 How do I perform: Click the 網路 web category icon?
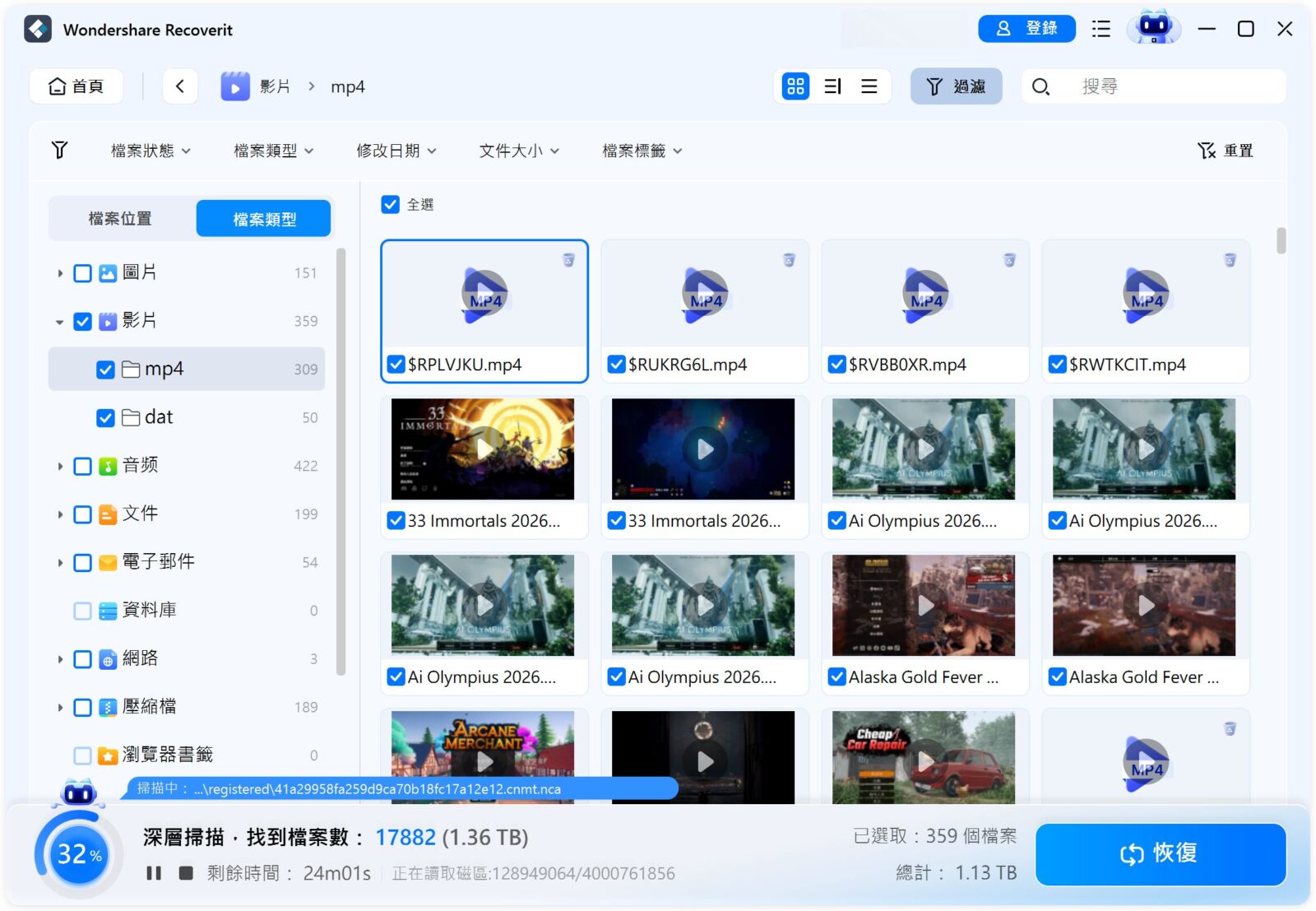pos(108,659)
